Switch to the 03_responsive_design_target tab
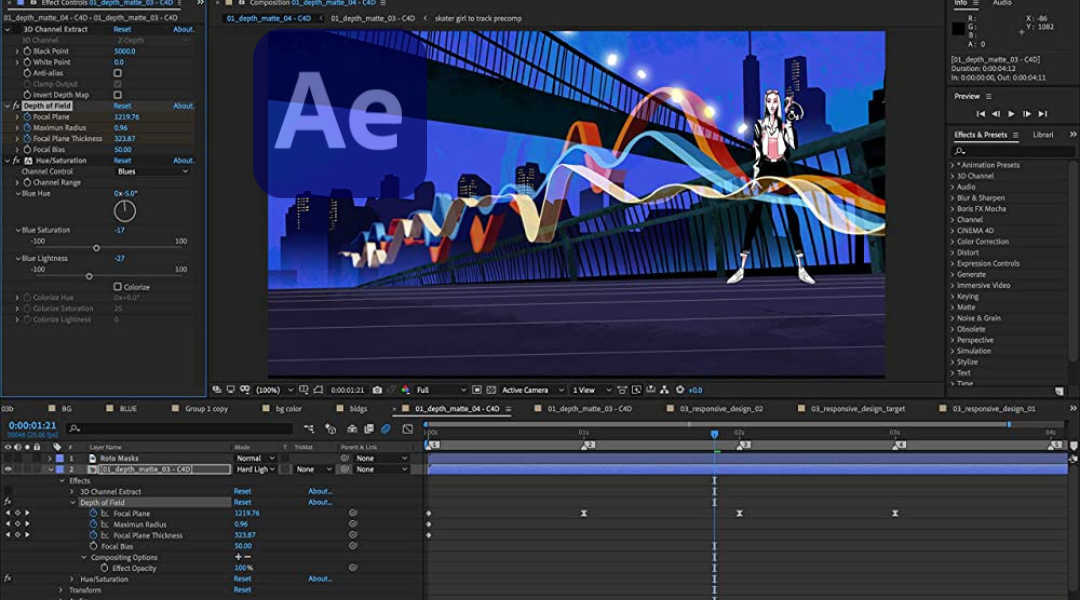Screen dimensions: 1080x600 pos(858,408)
